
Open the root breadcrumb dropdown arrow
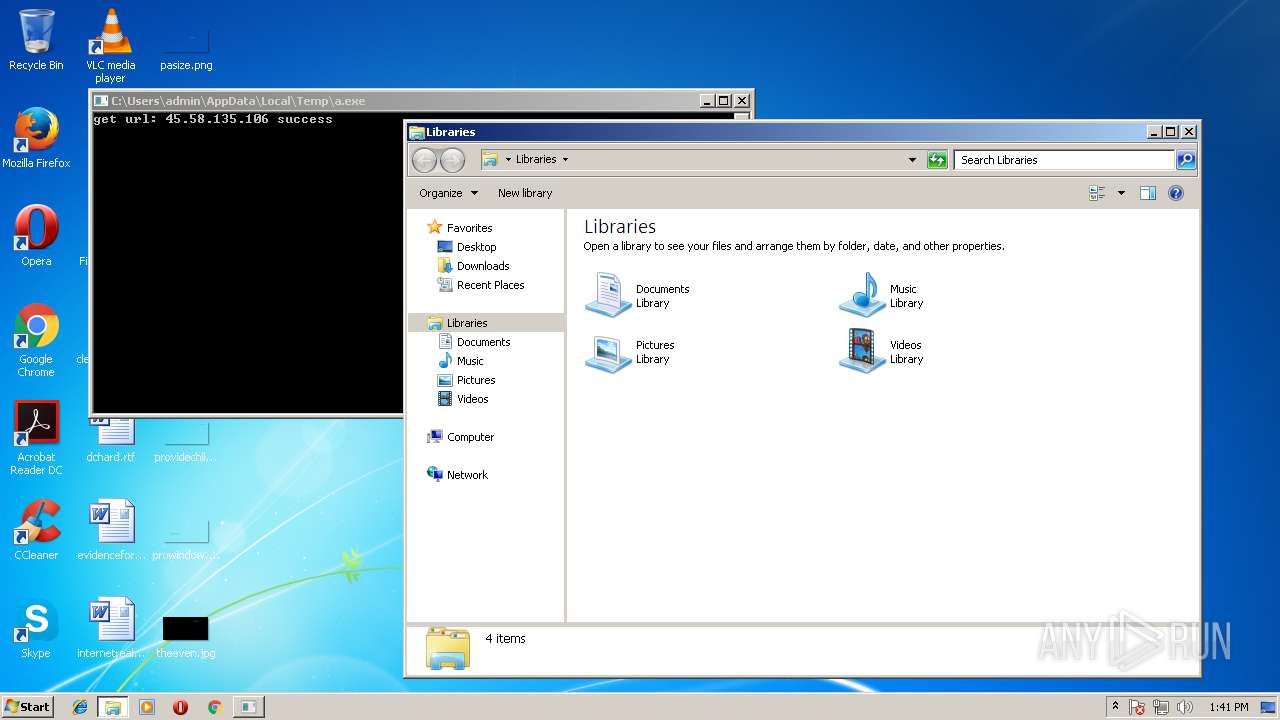pyautogui.click(x=508, y=159)
